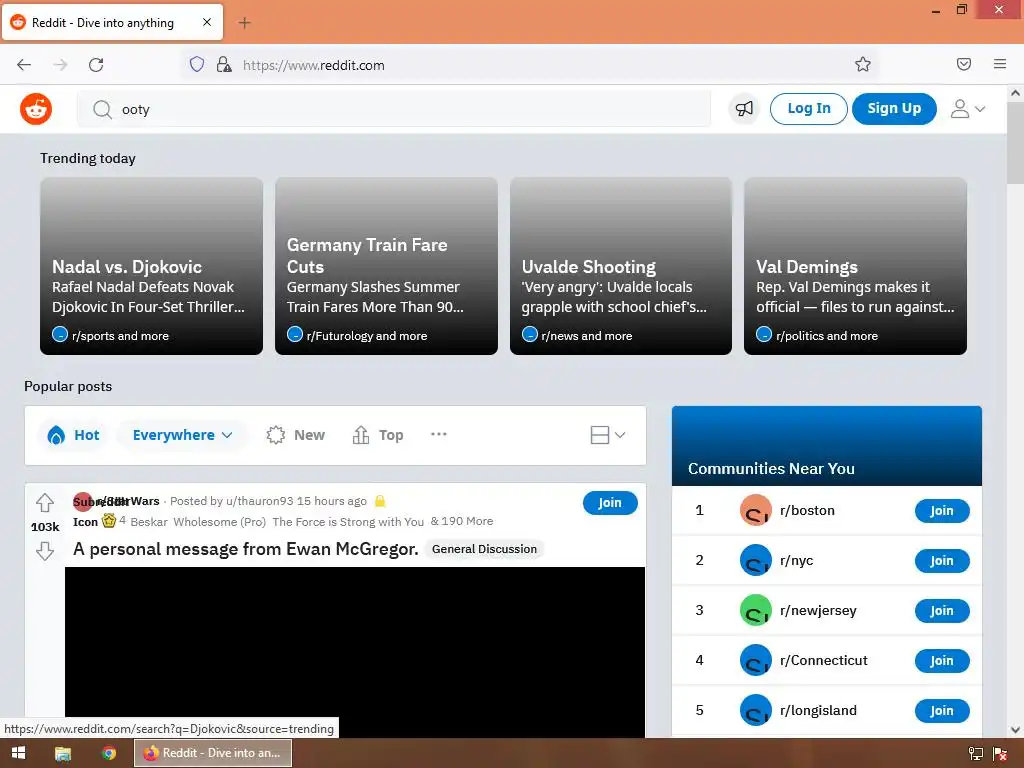Image resolution: width=1024 pixels, height=768 pixels.
Task: Open u/thauron93 user profile
Action: click(259, 501)
